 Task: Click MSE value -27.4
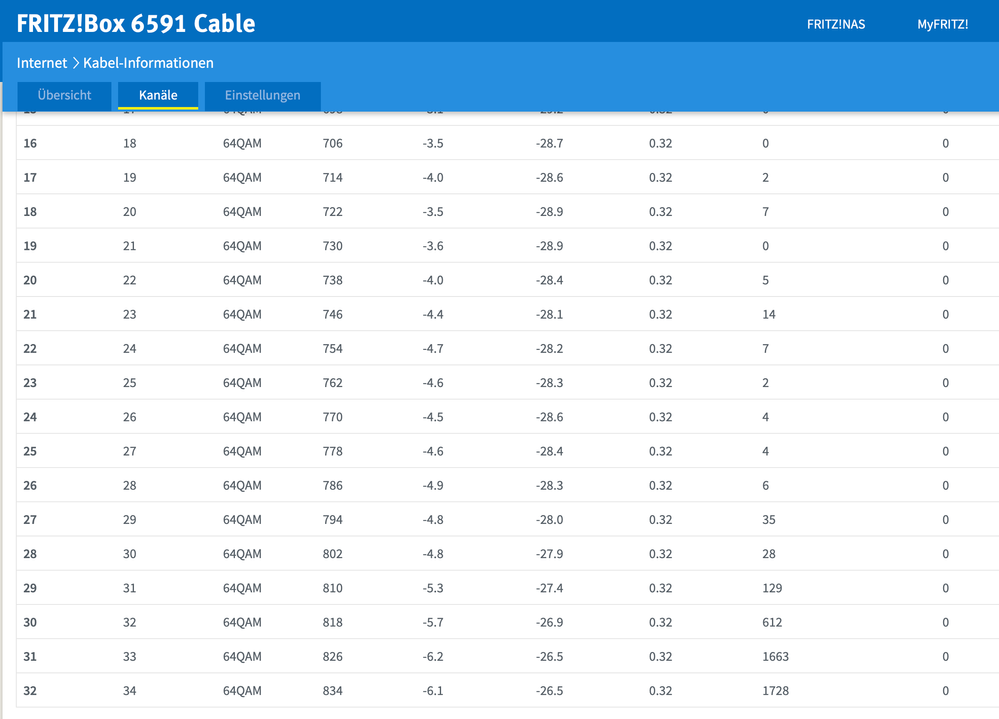click(x=549, y=588)
